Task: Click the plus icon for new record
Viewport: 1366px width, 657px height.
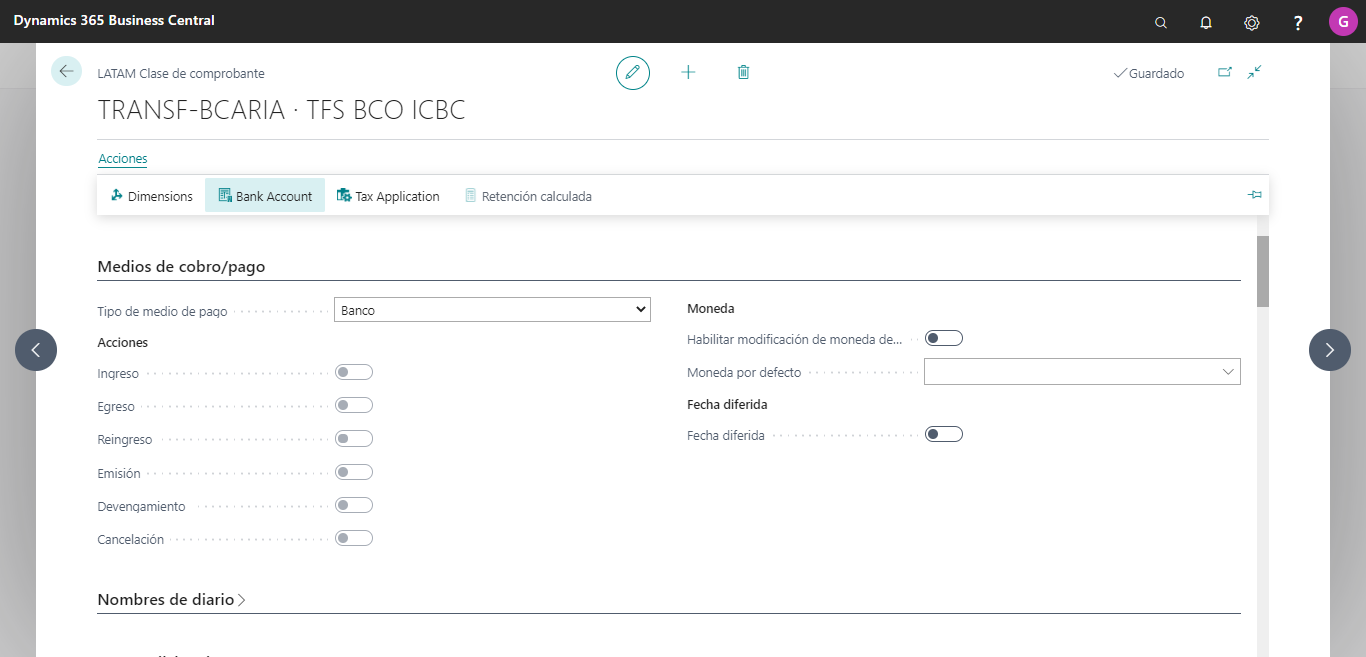Action: 688,73
